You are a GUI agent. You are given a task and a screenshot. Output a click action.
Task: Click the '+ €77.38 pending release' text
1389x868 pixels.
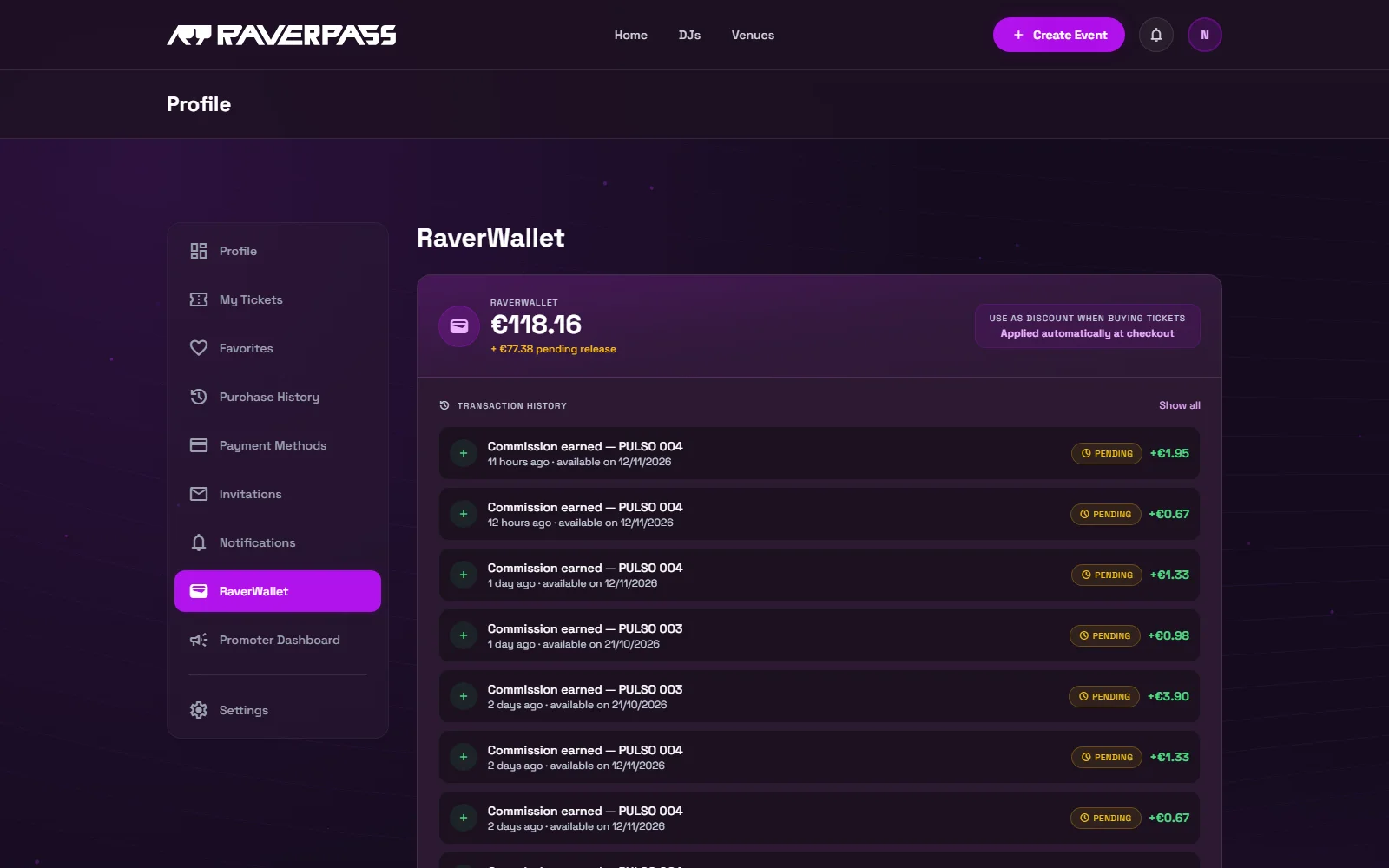553,349
